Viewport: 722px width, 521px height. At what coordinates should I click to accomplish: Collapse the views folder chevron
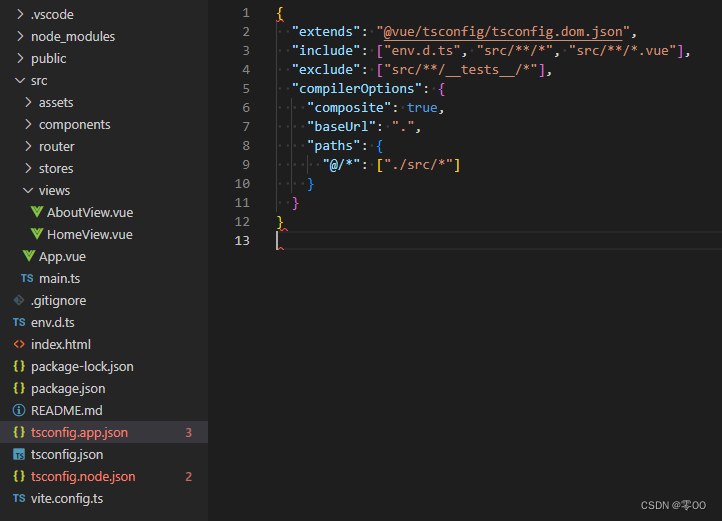[28, 190]
